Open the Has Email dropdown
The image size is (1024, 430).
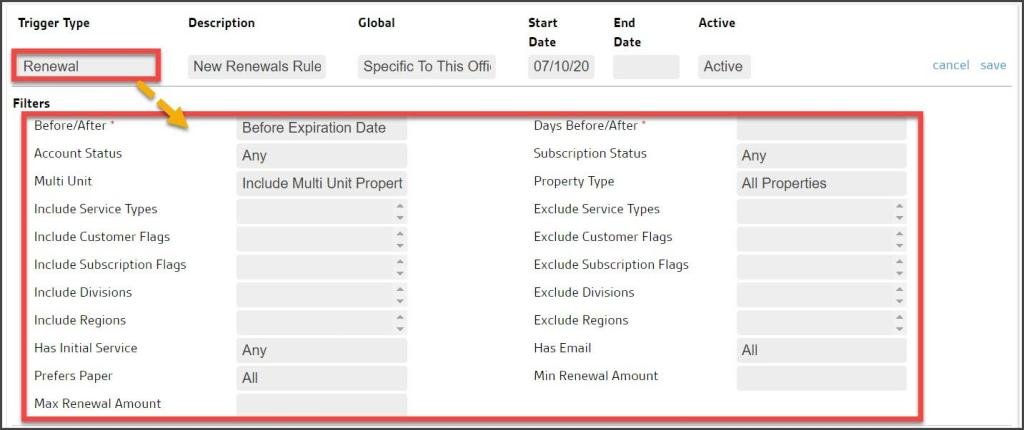[x=821, y=350]
